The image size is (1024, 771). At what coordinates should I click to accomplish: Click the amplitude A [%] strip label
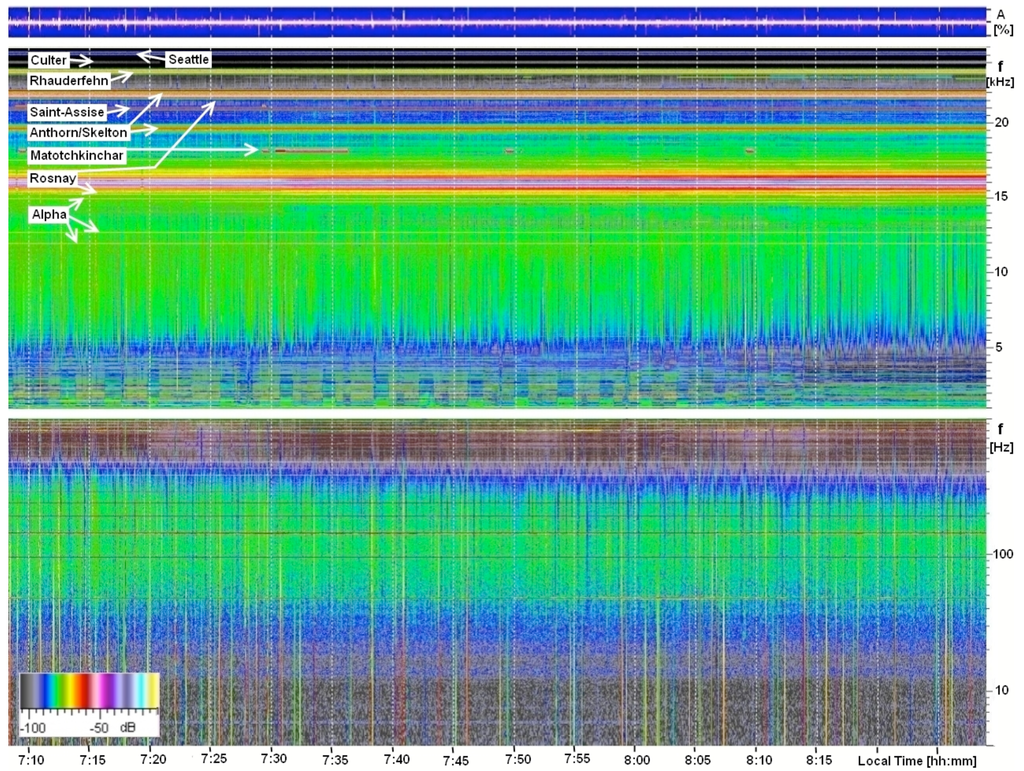[x=1001, y=22]
